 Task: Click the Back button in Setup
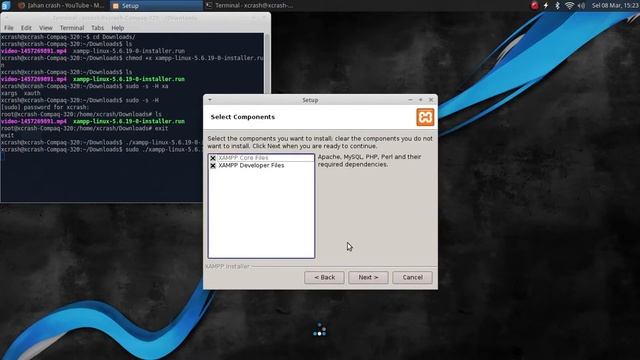tap(324, 277)
